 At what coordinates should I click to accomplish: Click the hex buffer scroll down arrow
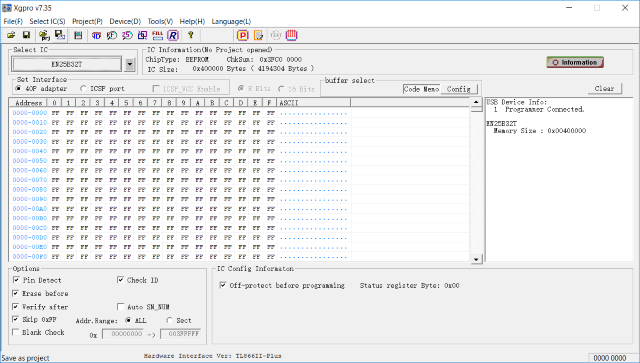[476, 259]
